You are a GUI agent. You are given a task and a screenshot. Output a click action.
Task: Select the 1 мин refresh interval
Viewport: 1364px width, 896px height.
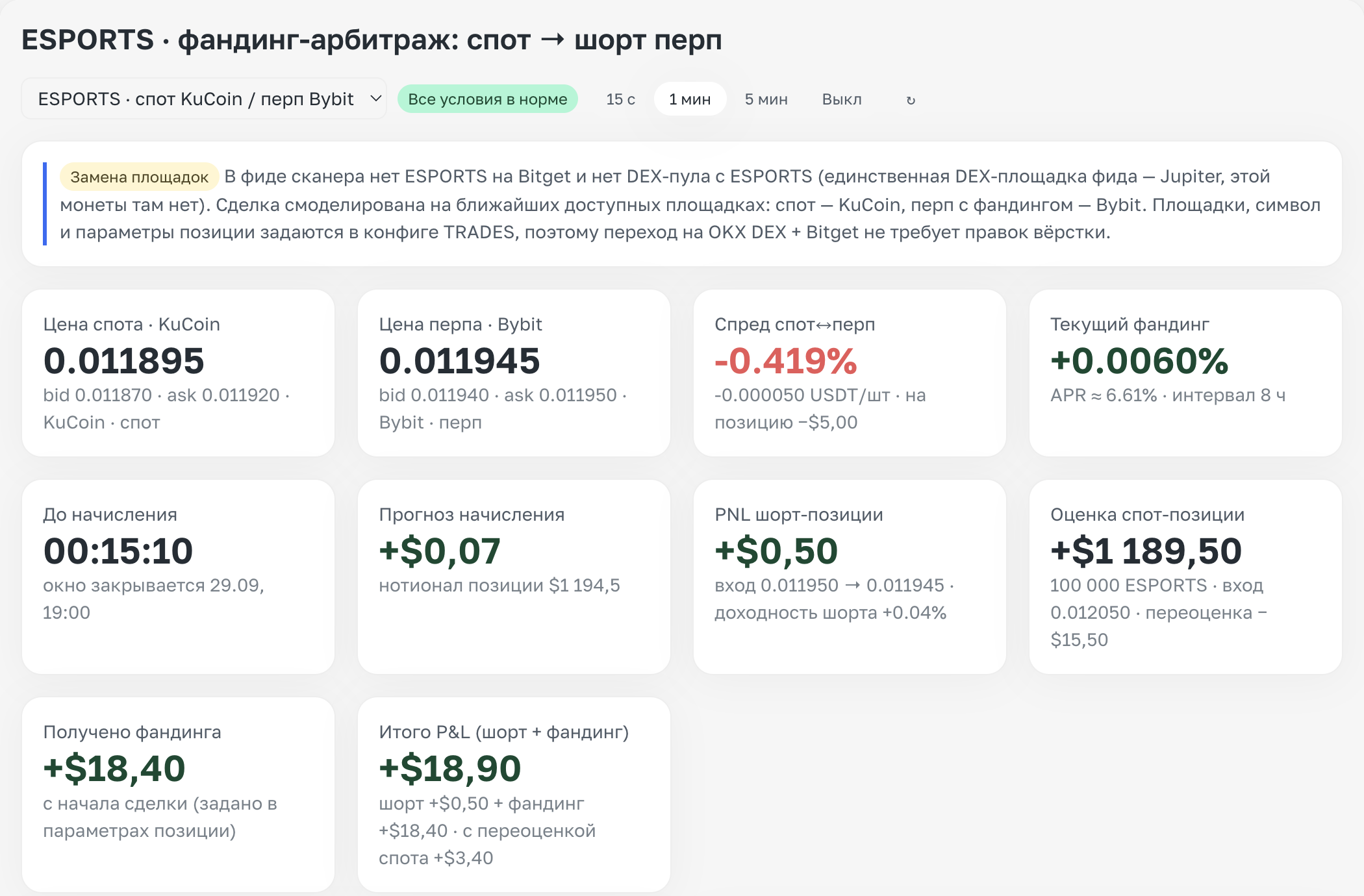click(x=690, y=99)
